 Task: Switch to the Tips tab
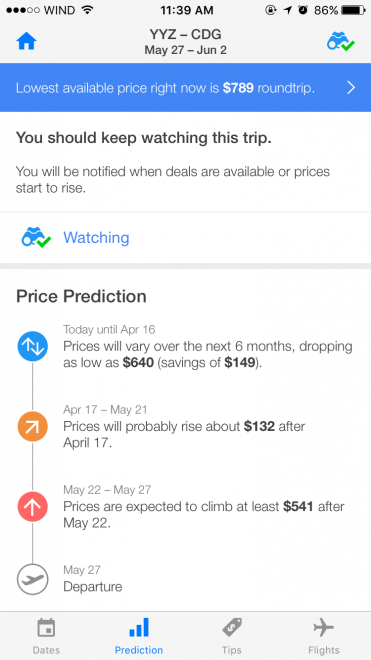pos(232,636)
